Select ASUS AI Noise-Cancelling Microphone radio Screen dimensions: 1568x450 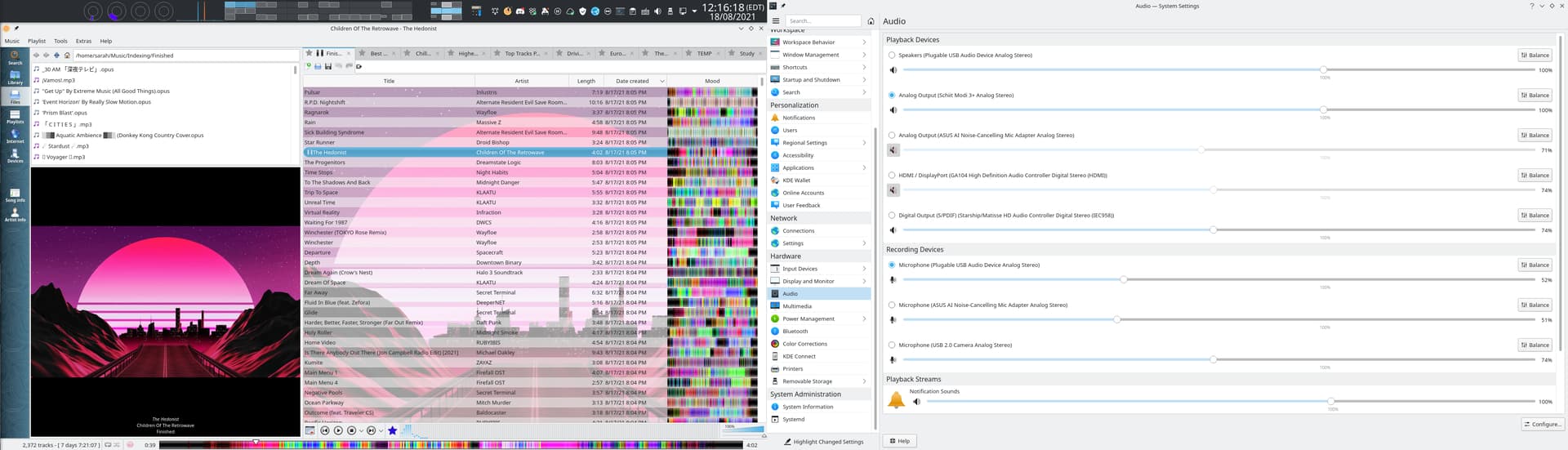click(892, 305)
